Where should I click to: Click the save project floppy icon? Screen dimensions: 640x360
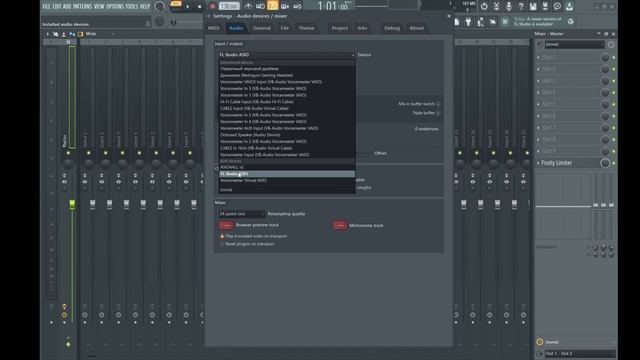point(533,6)
